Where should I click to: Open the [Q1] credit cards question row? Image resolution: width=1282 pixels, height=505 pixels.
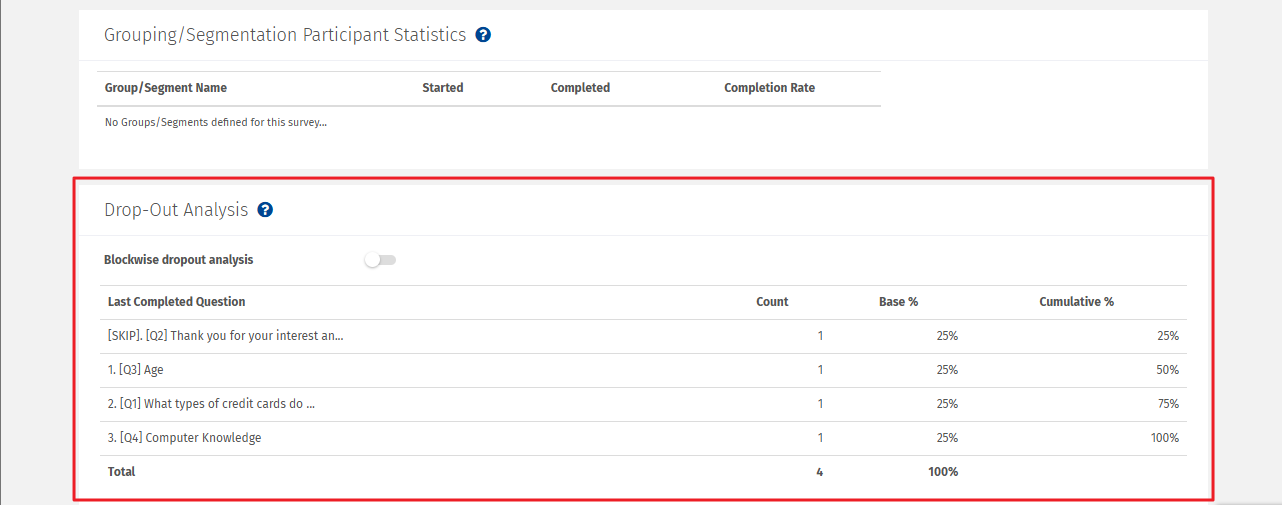click(212, 404)
